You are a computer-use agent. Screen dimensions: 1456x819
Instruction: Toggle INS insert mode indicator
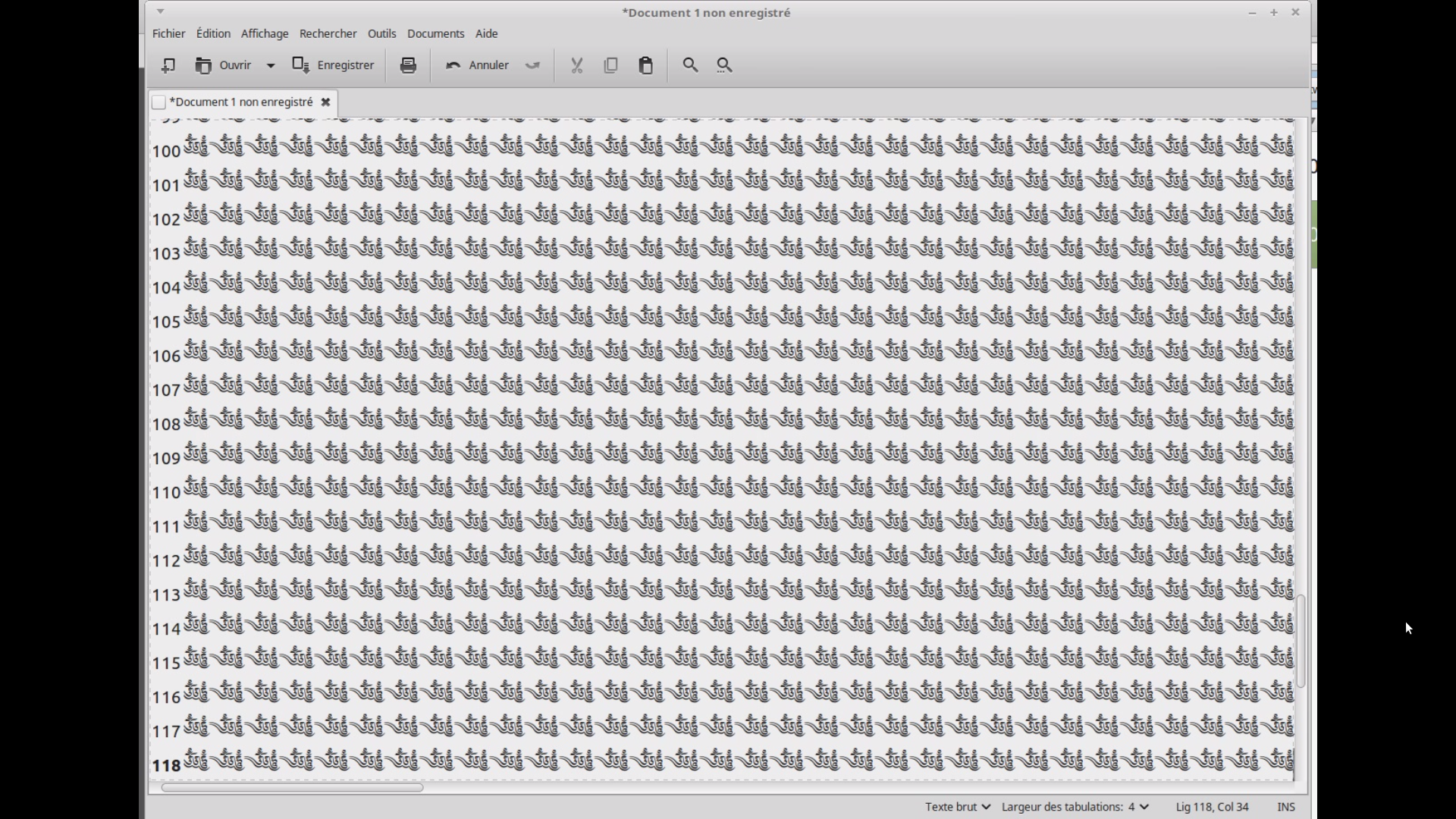pos(1285,807)
